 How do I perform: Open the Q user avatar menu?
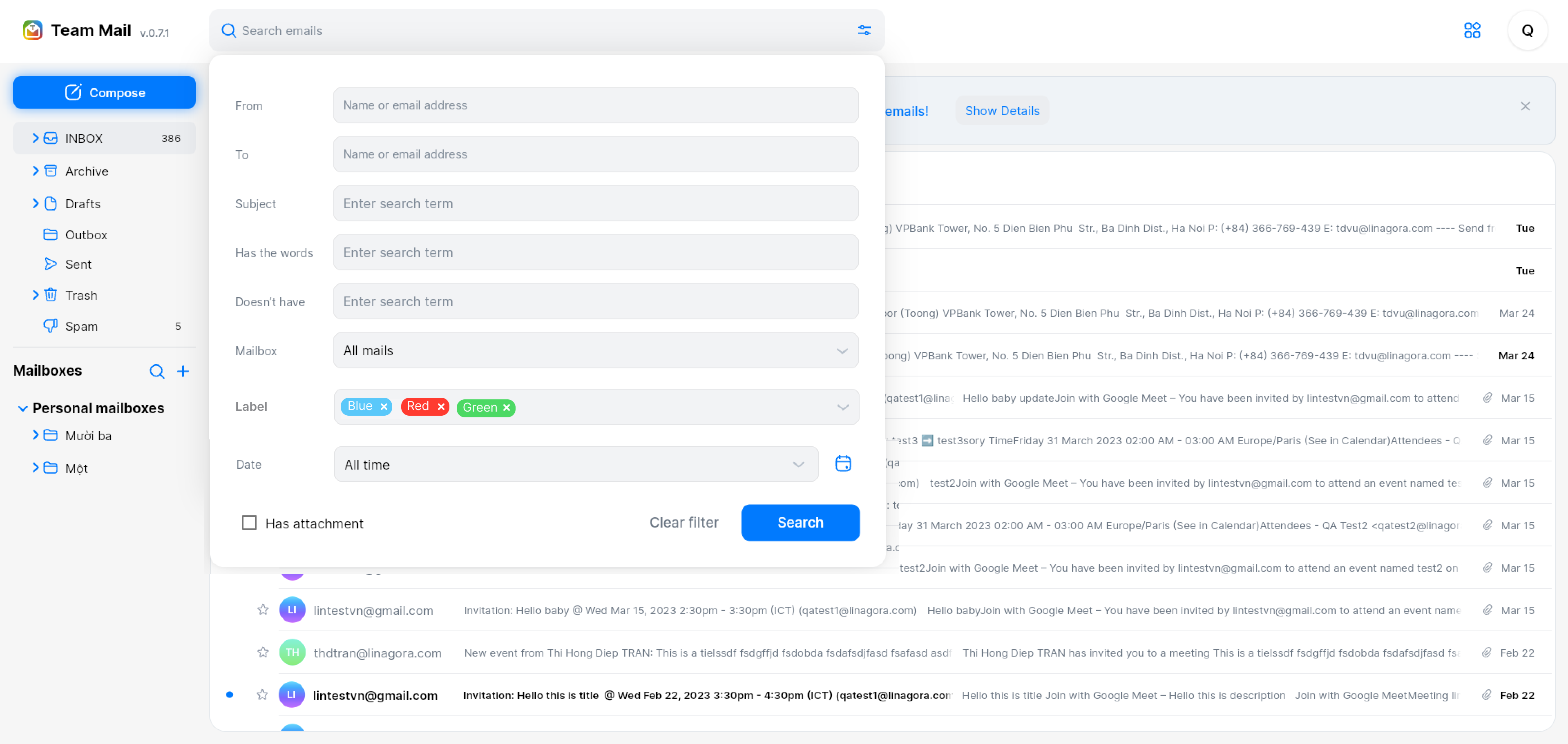pos(1527,30)
